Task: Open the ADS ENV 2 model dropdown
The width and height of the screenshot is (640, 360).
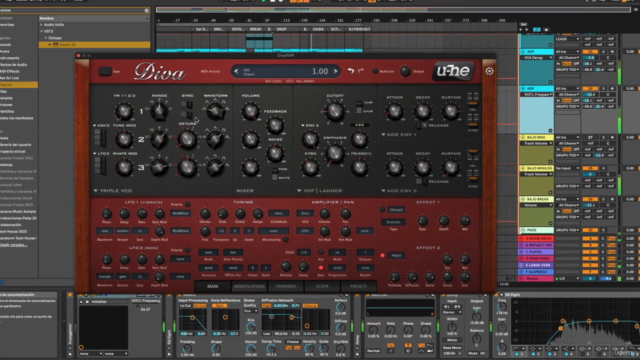Action: coord(399,191)
